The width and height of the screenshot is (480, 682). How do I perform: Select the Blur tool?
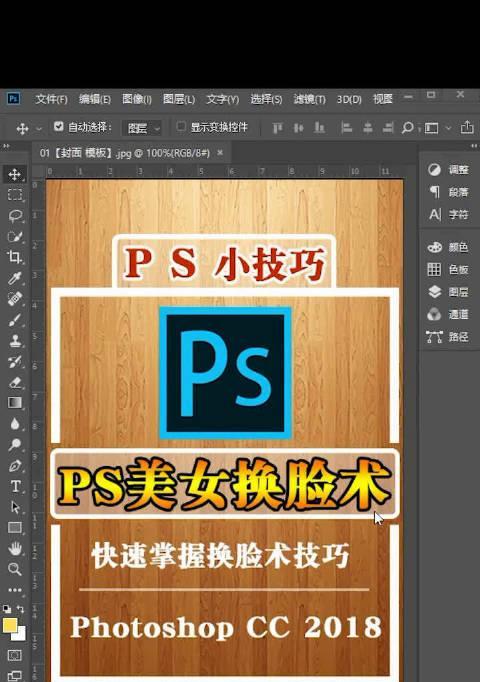click(x=15, y=424)
